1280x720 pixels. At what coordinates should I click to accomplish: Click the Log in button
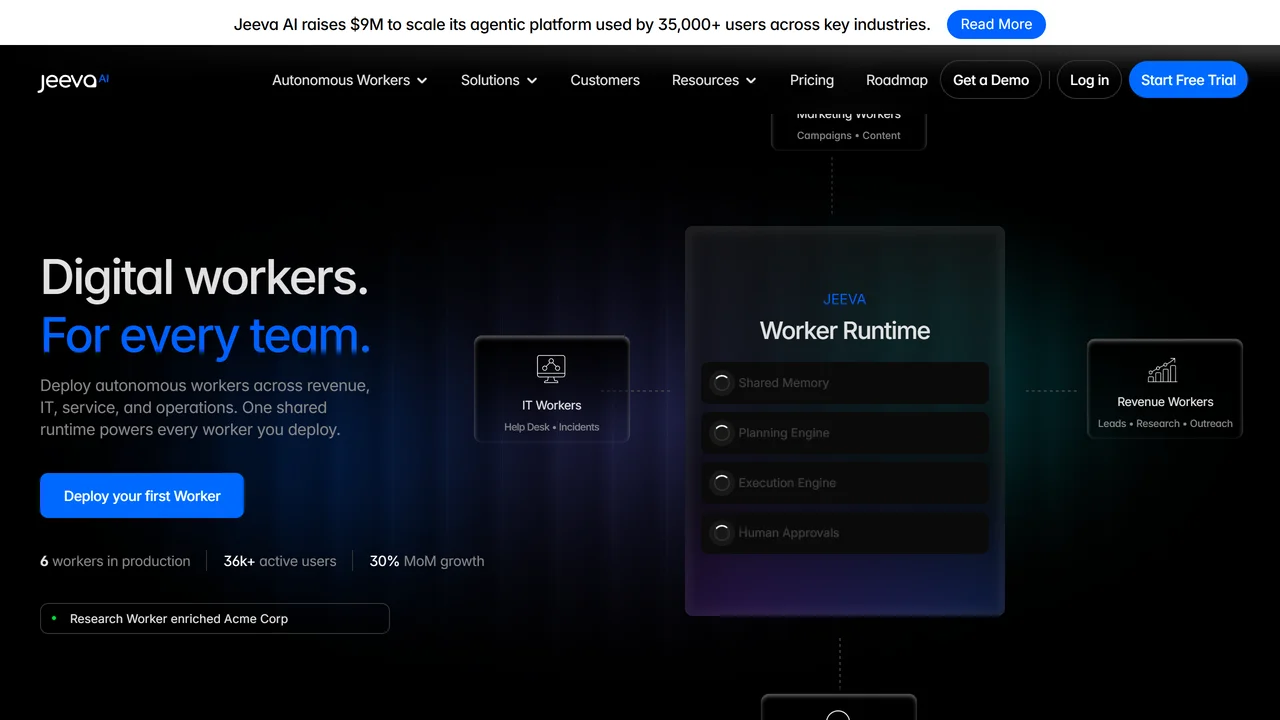click(x=1089, y=80)
